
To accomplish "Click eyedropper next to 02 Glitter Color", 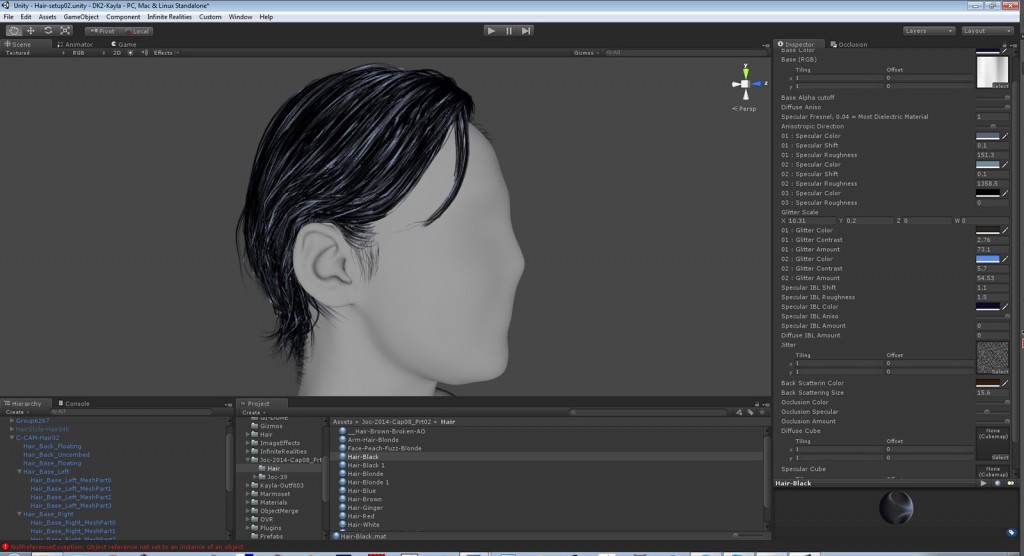I will pyautogui.click(x=1005, y=259).
